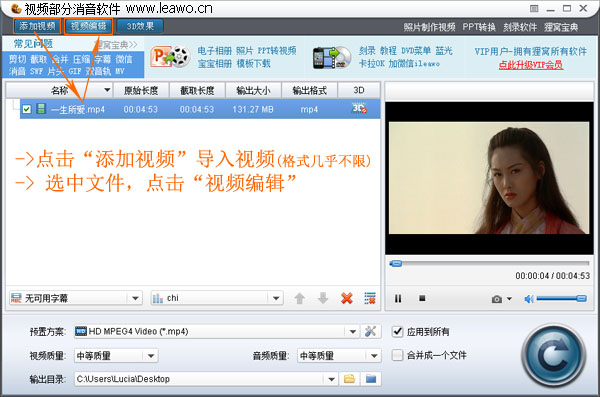Open the 输出目录 path dropdown

[206, 379]
